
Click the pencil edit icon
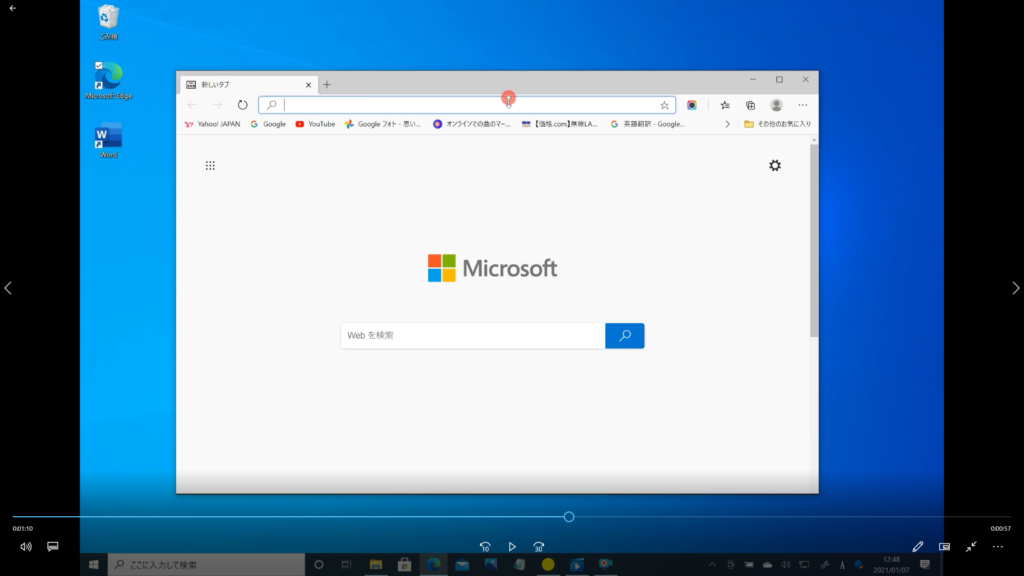pos(918,547)
